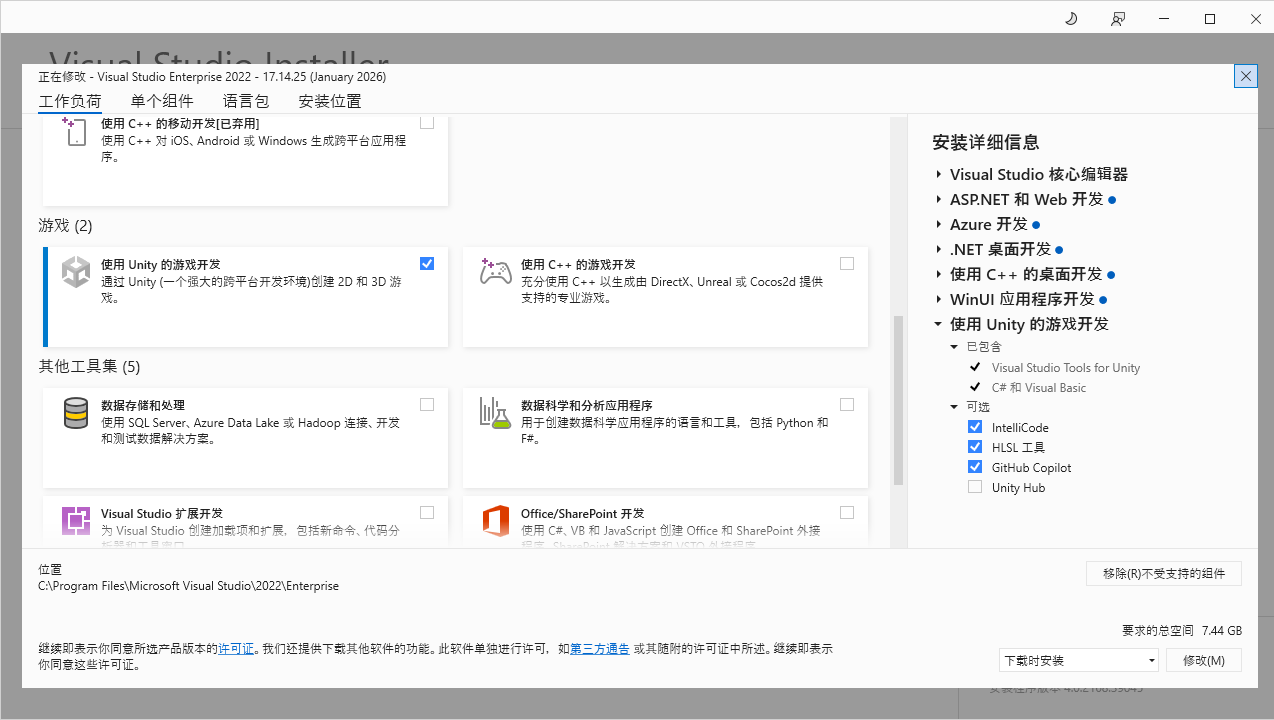
Task: Click the Visual Studio Tools for Unity item
Action: tap(1066, 367)
